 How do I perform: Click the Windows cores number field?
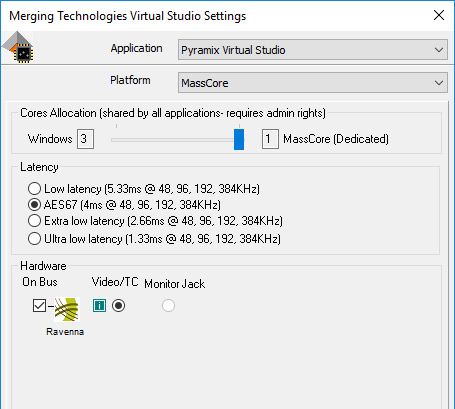pyautogui.click(x=85, y=139)
